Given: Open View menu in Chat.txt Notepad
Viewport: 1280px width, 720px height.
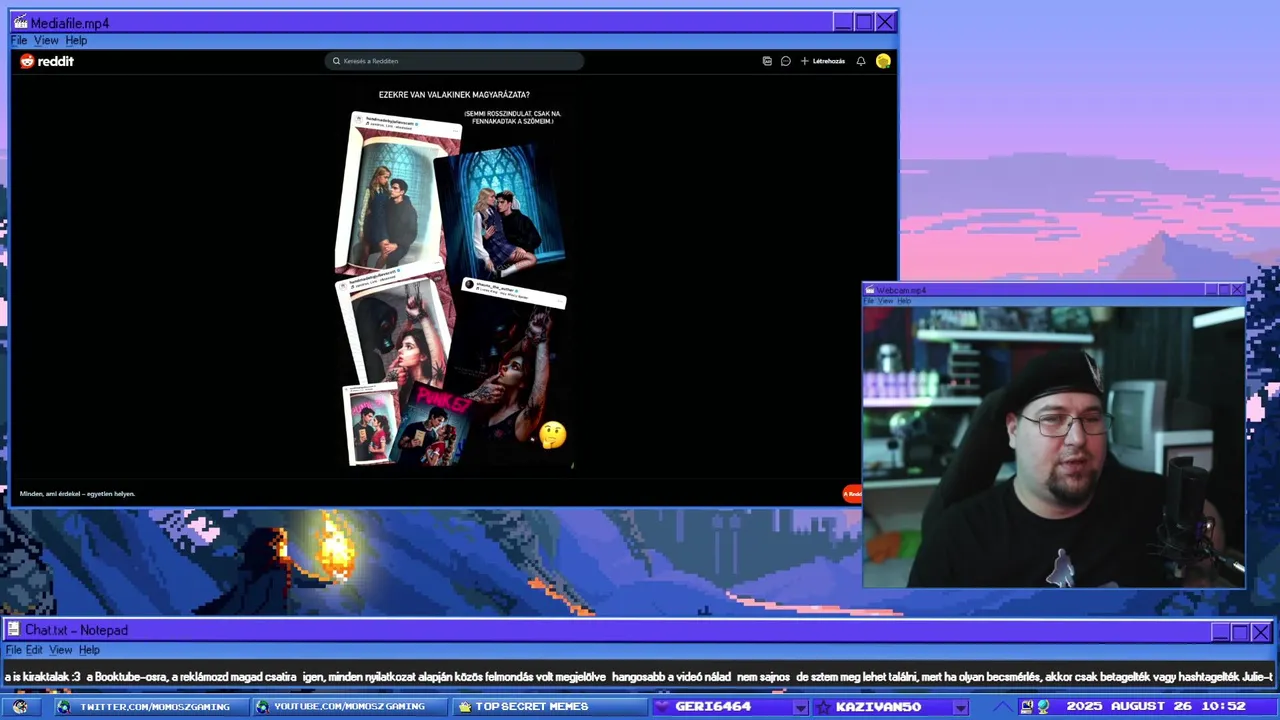Looking at the screenshot, I should coord(60,650).
